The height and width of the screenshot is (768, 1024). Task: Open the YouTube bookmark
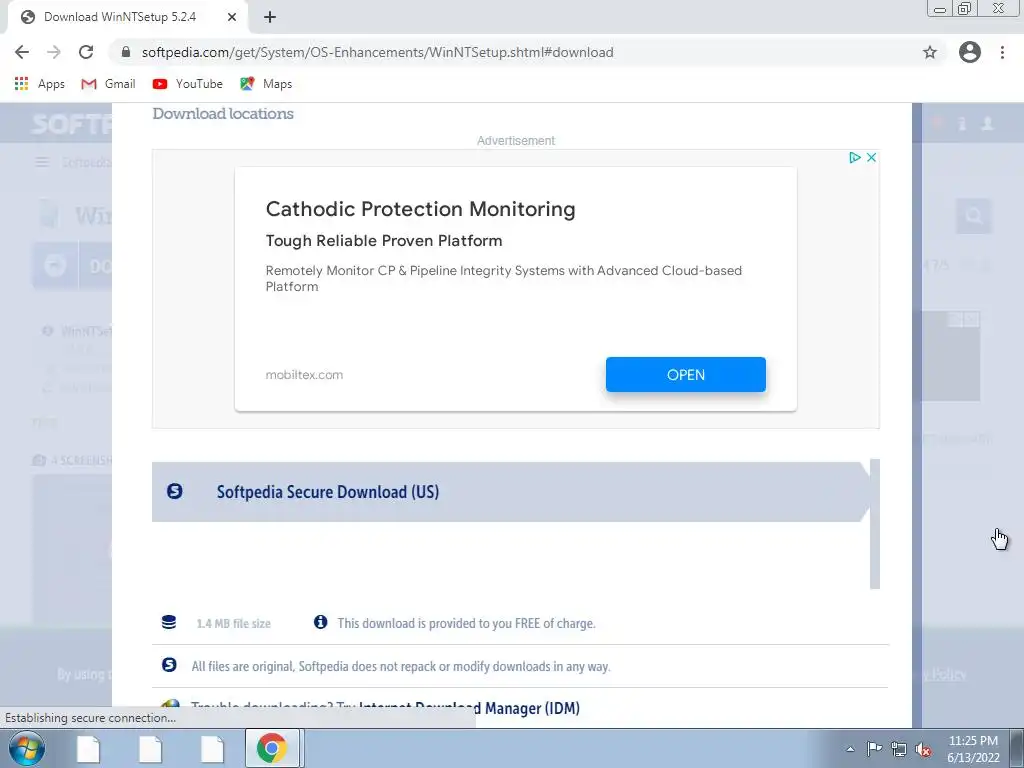187,84
